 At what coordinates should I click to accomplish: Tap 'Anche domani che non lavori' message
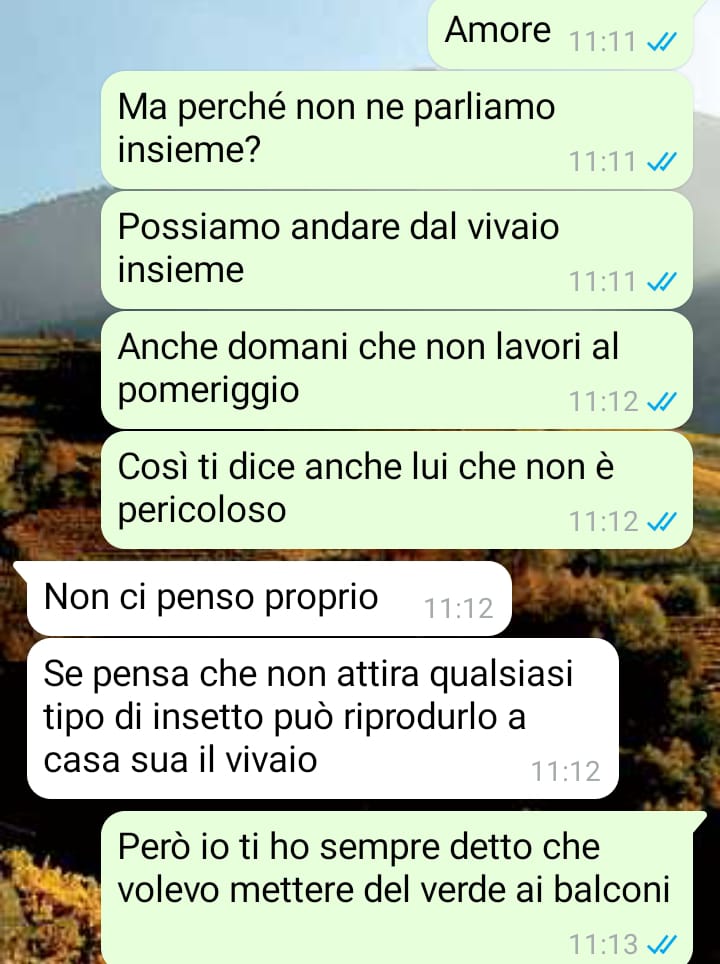click(397, 369)
